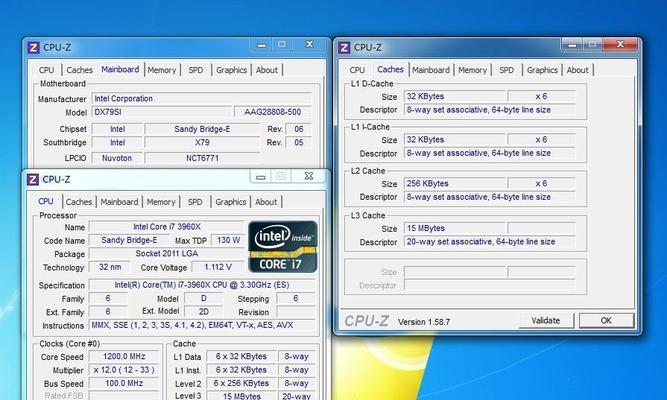
Task: Click the x 12.0 ( 12 - 33 ) multiplier value
Action: pyautogui.click(x=124, y=370)
